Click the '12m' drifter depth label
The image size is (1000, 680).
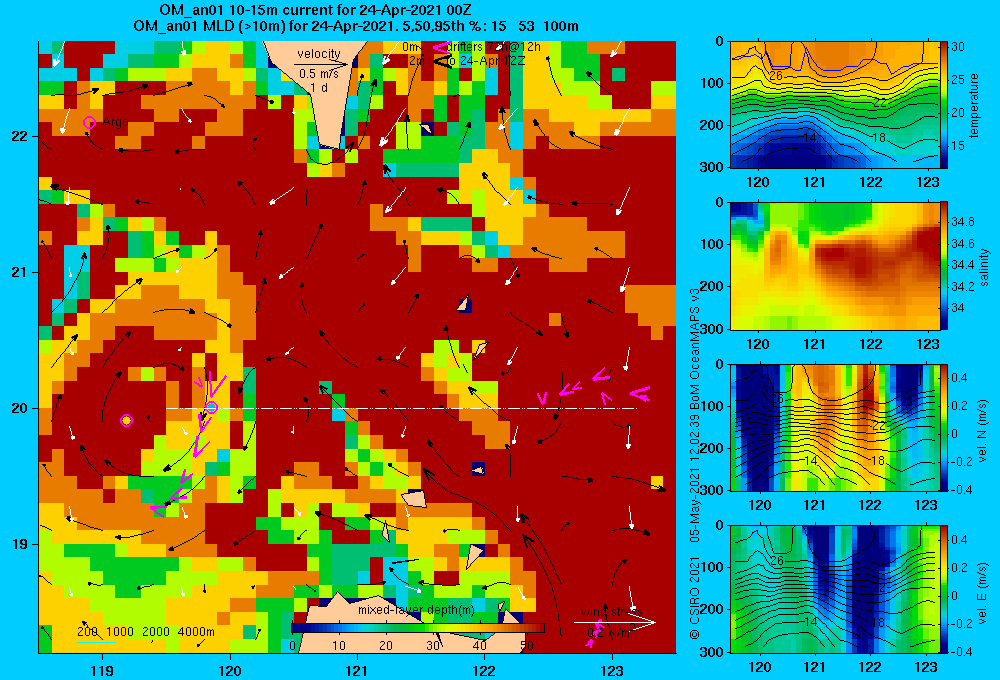point(413,61)
